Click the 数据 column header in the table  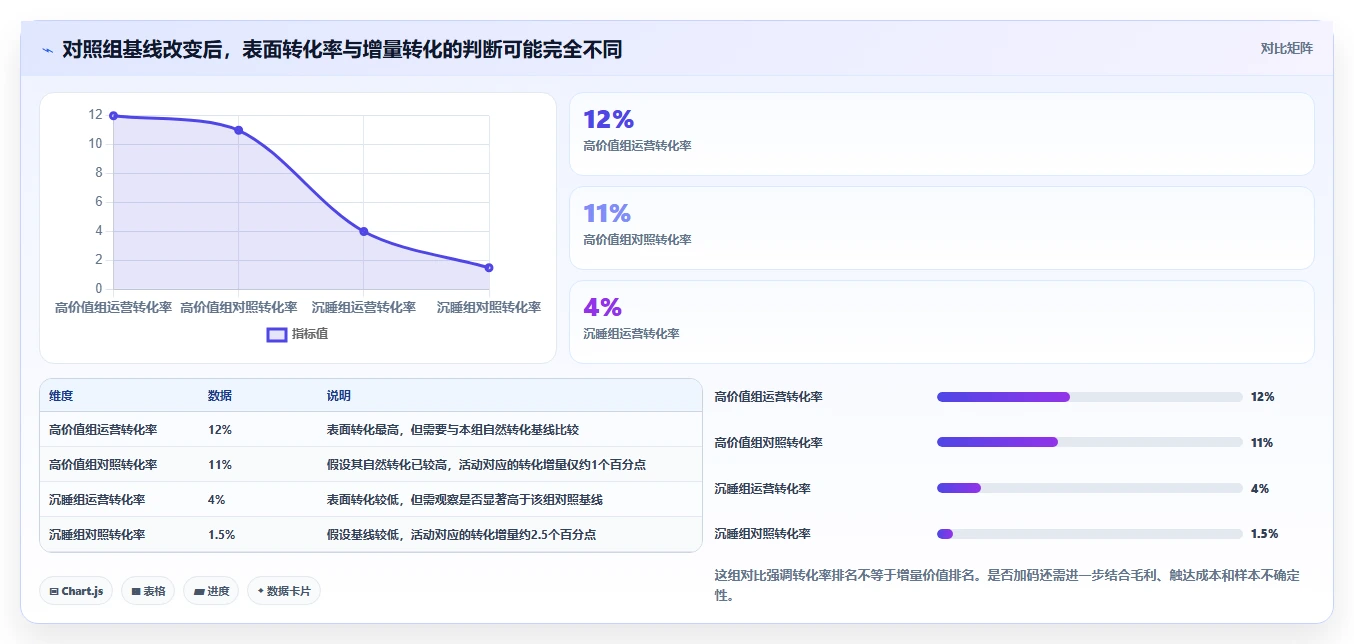pyautogui.click(x=220, y=396)
